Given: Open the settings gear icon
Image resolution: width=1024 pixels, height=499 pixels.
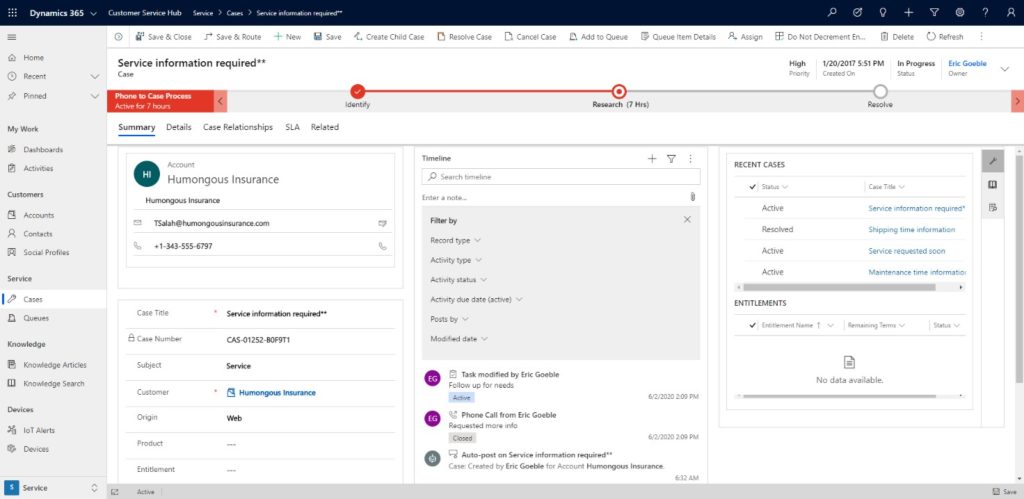Looking at the screenshot, I should click(960, 12).
